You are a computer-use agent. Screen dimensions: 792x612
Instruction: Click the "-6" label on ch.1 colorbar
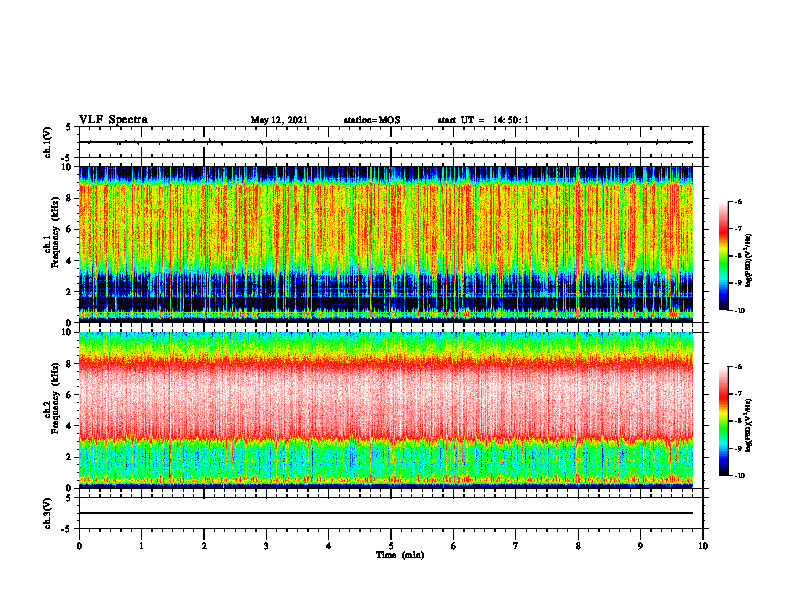(x=738, y=201)
